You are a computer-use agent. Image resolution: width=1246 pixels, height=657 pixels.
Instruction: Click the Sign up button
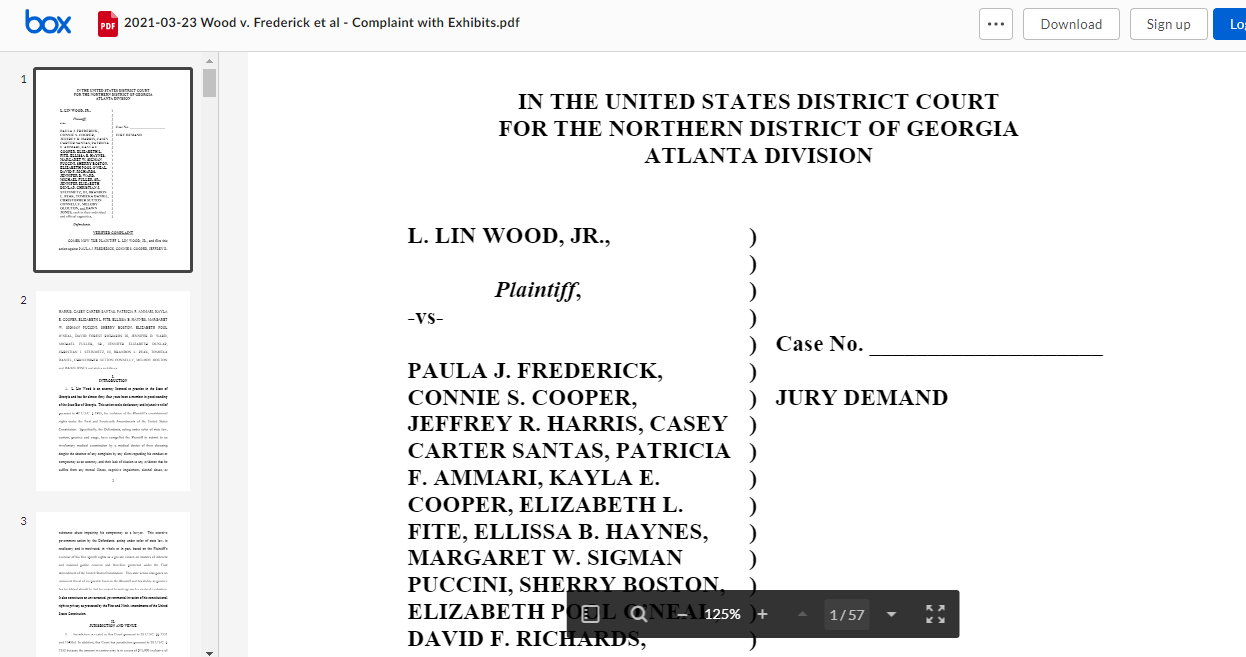pos(1168,24)
